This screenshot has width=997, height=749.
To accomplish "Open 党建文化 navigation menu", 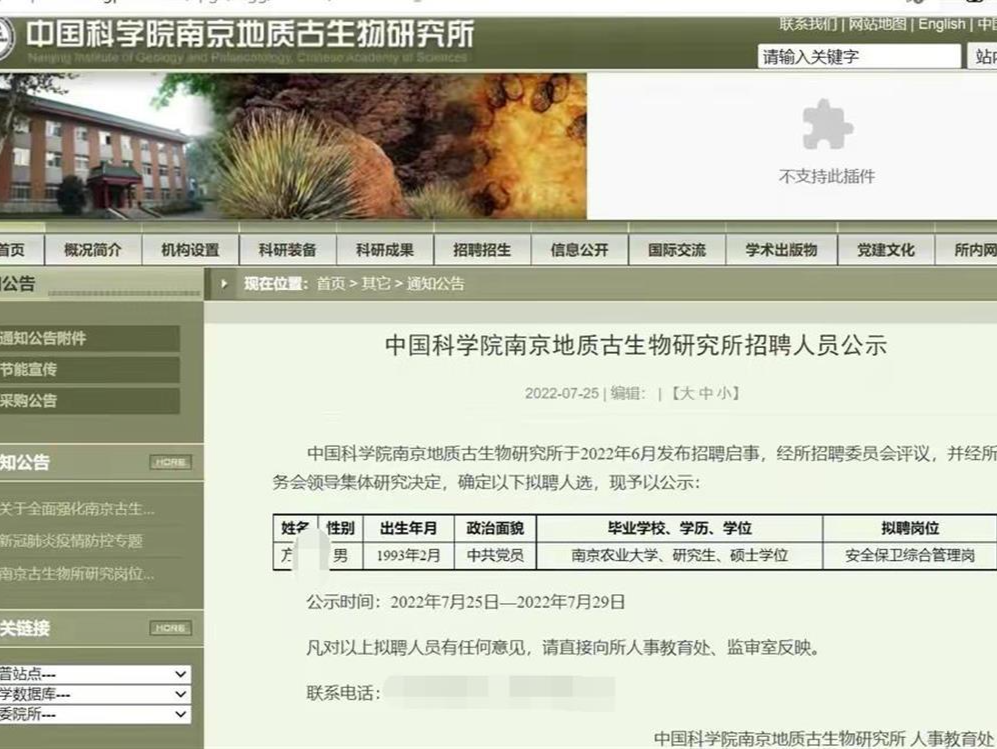I will click(x=886, y=250).
